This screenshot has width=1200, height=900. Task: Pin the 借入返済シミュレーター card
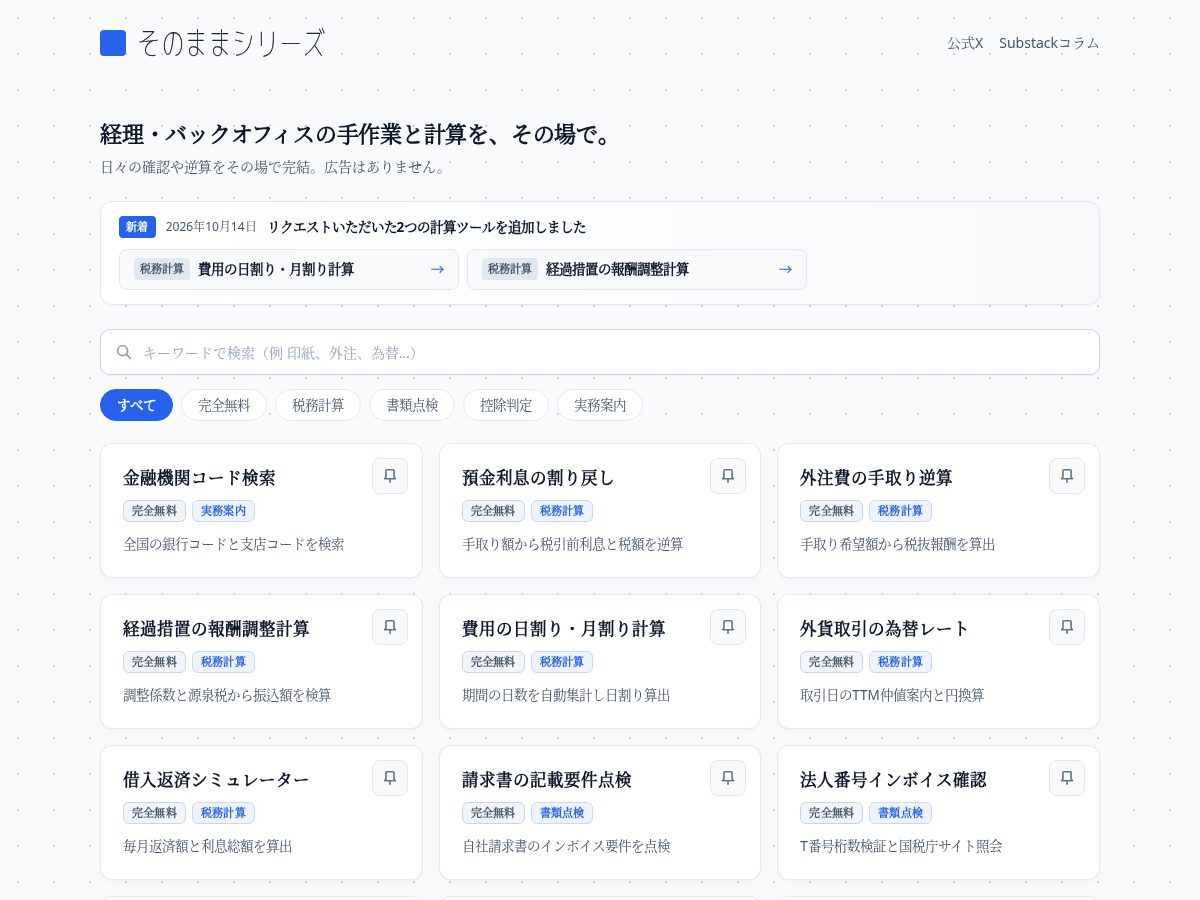point(390,778)
